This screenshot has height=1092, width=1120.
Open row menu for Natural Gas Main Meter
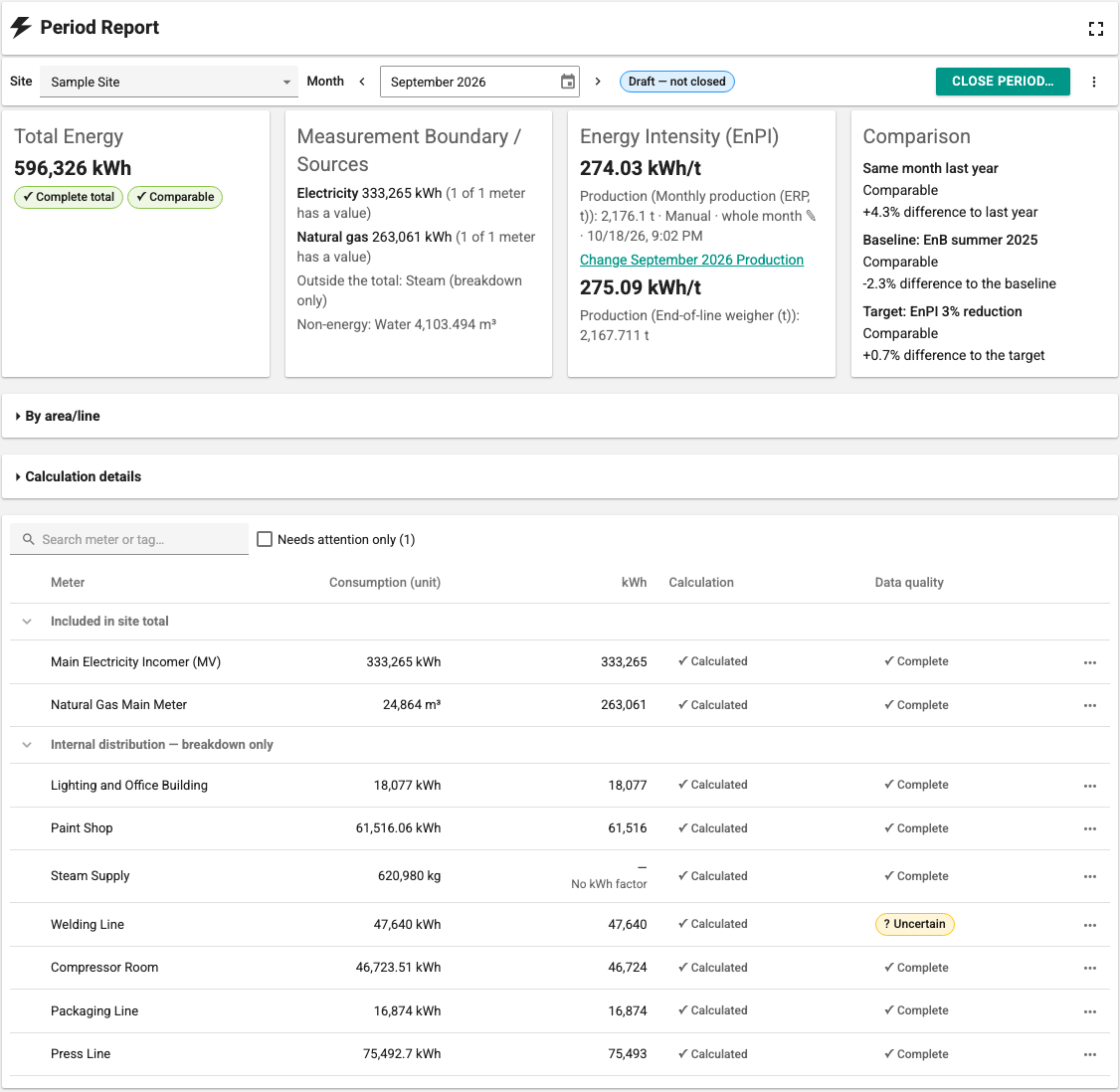(x=1089, y=705)
